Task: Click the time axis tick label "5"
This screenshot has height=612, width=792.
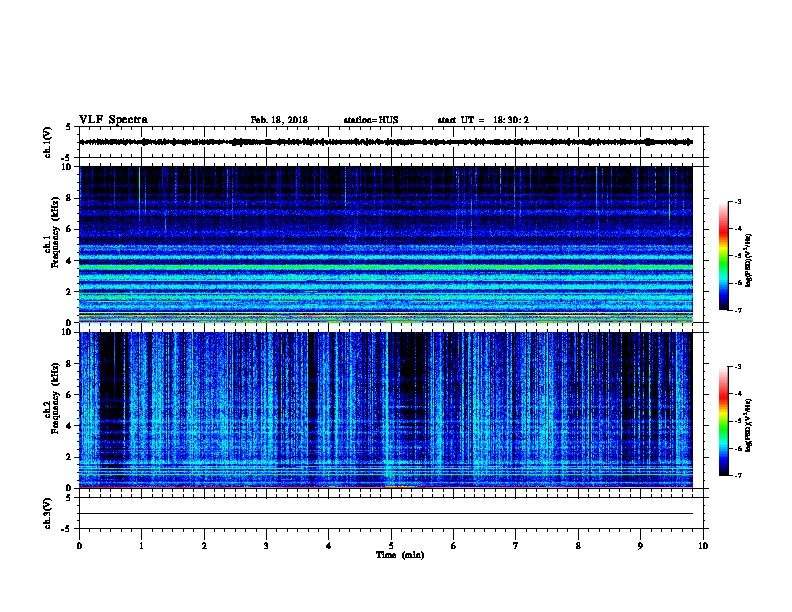Action: pos(391,546)
